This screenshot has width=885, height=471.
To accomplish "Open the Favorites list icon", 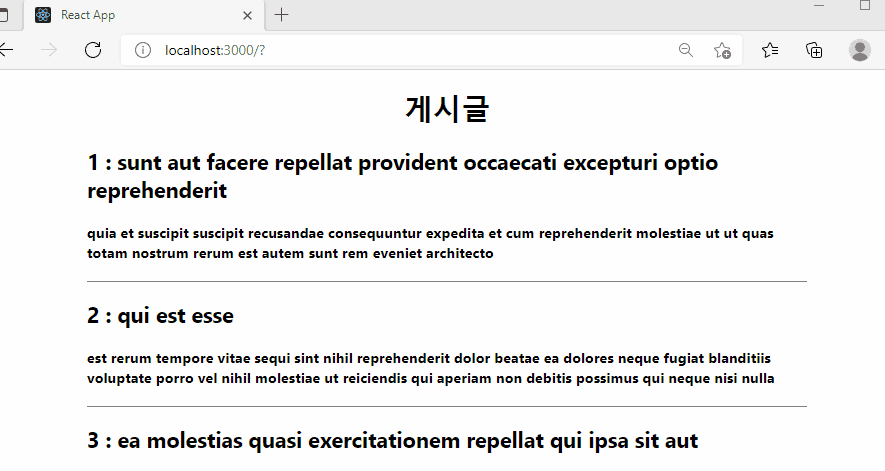I will [770, 50].
